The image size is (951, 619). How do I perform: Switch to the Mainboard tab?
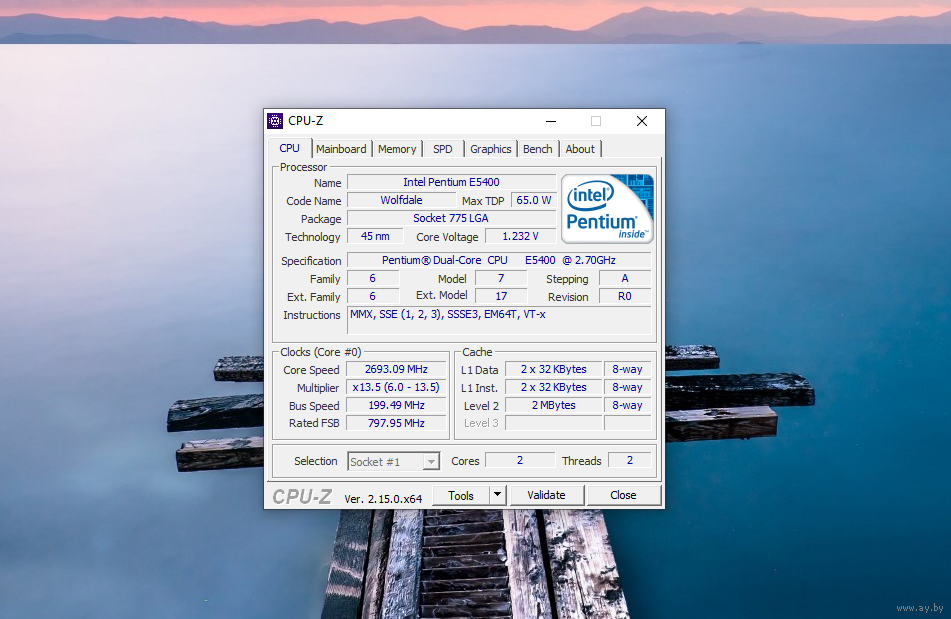(x=341, y=149)
